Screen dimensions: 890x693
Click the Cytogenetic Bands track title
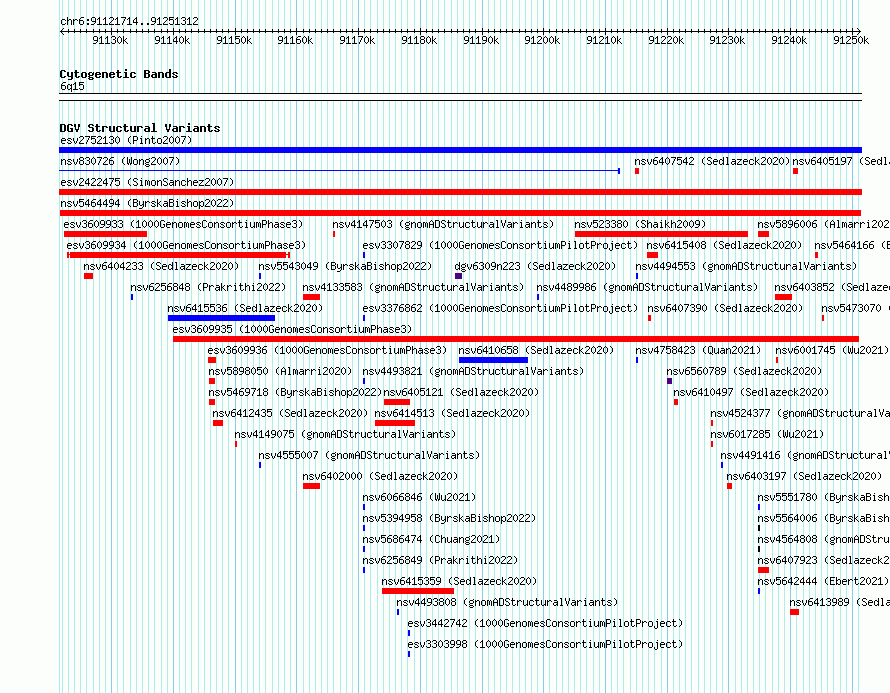119,74
